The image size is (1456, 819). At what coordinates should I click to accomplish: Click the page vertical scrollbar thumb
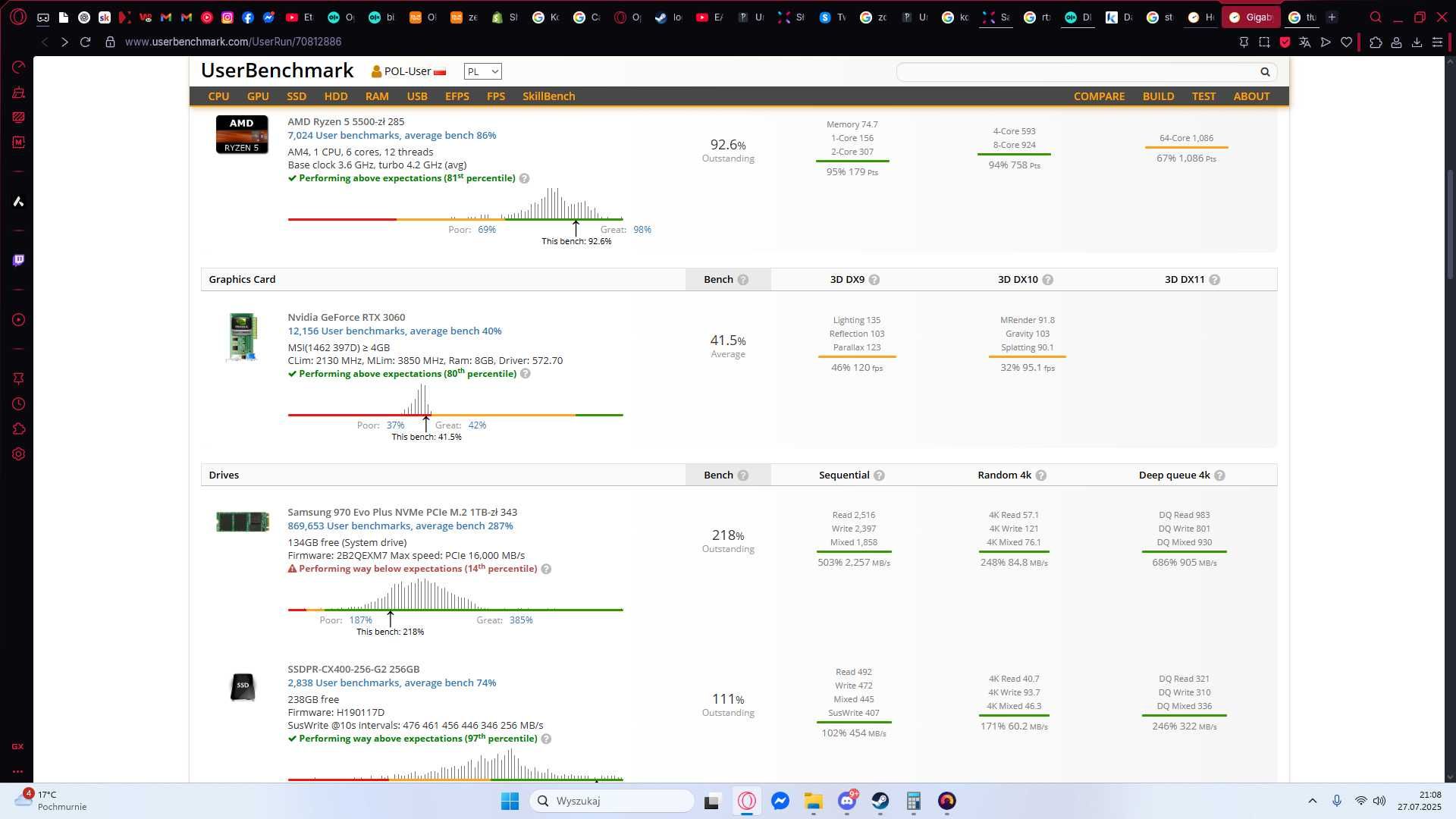(x=1451, y=224)
